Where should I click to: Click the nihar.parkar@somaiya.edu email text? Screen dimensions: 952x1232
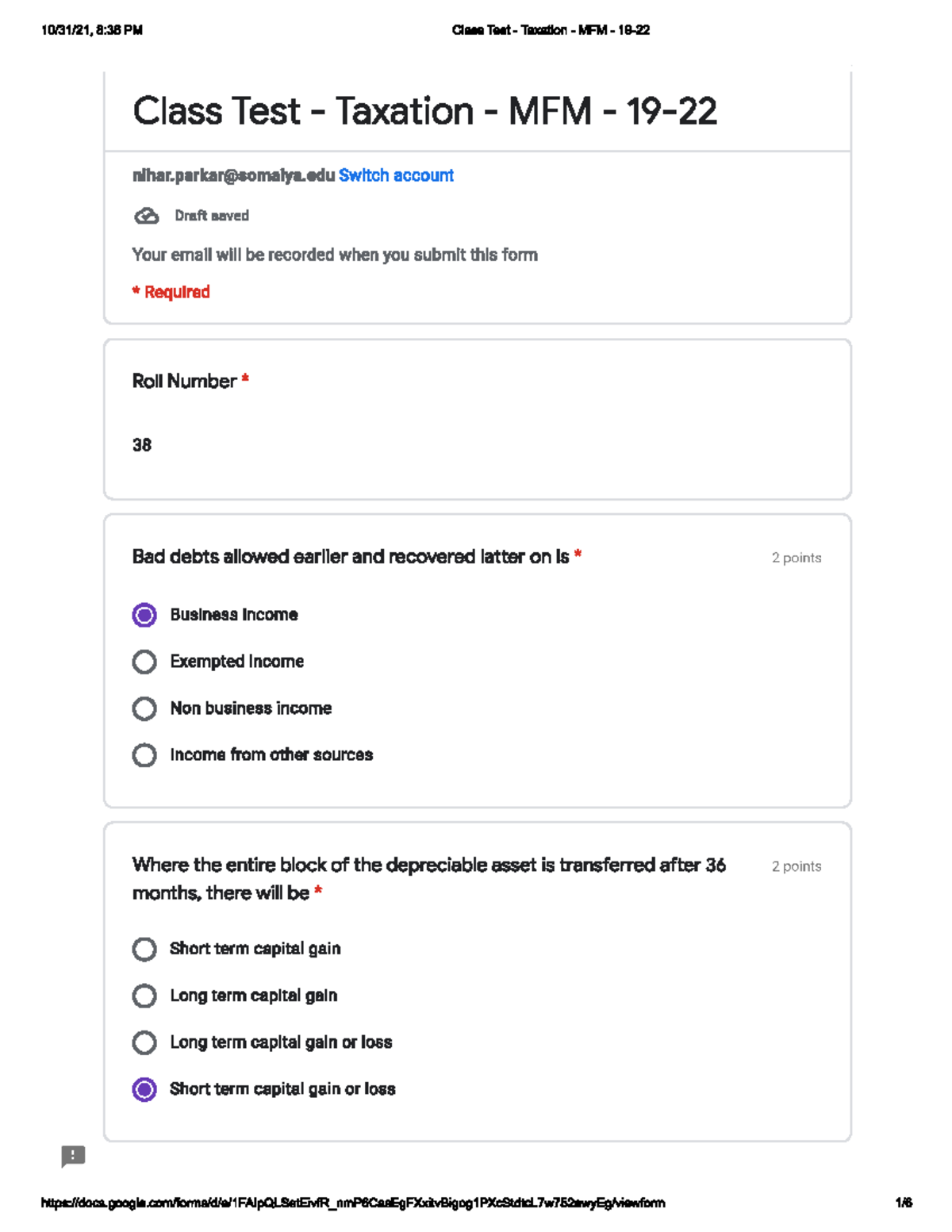click(233, 175)
